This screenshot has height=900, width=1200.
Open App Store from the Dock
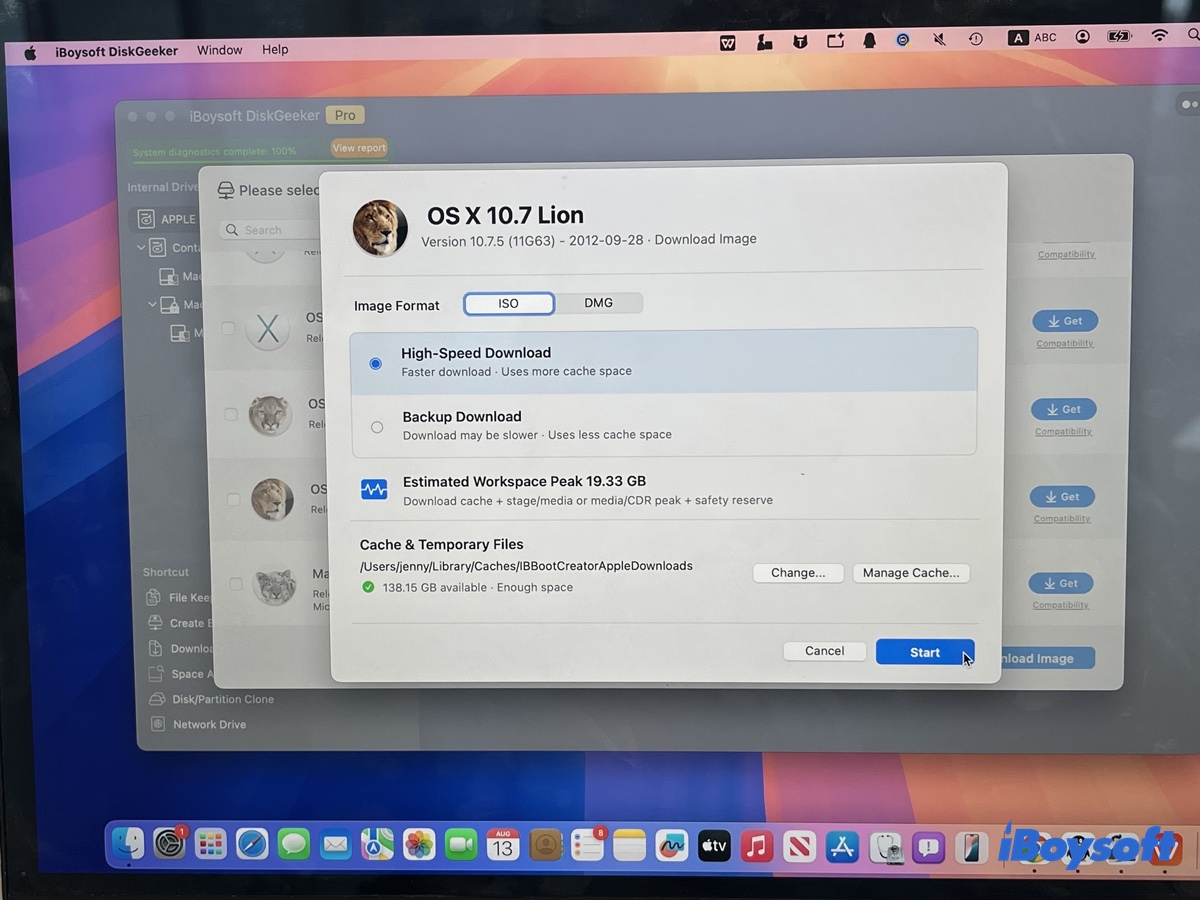pyautogui.click(x=843, y=847)
